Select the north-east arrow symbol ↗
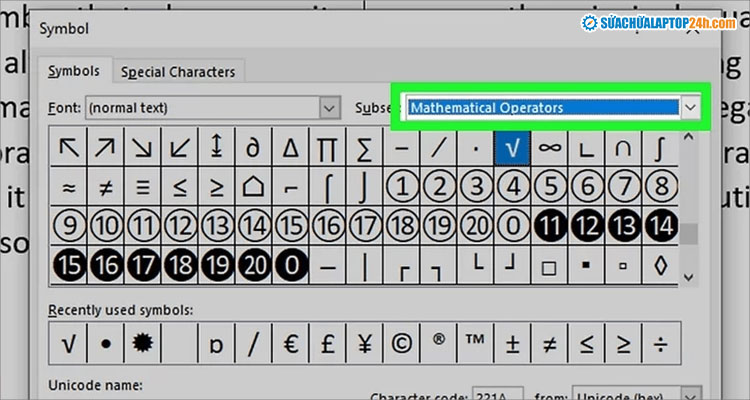 tap(106, 148)
